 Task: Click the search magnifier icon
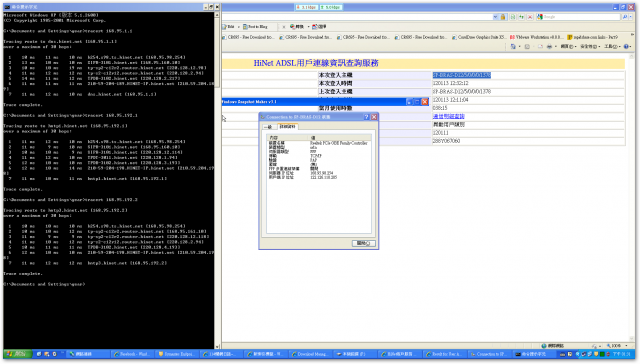624,17
